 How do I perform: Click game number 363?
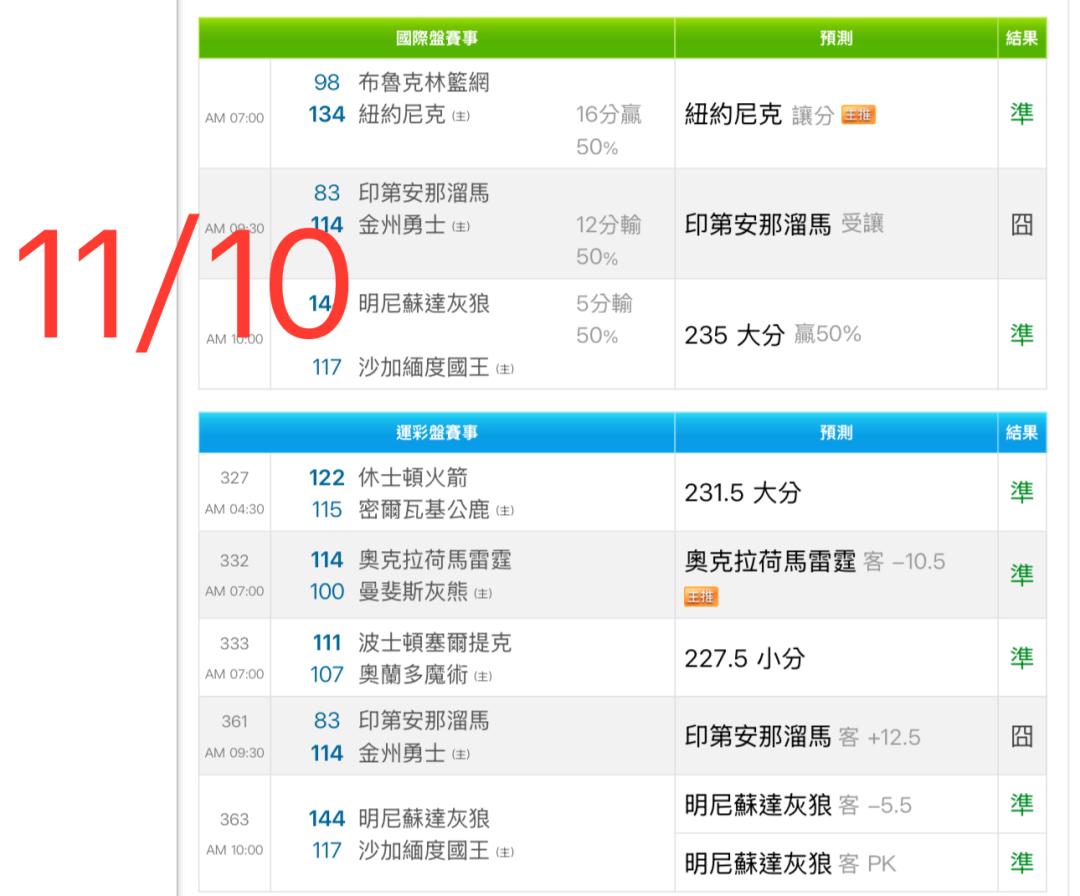tap(234, 820)
